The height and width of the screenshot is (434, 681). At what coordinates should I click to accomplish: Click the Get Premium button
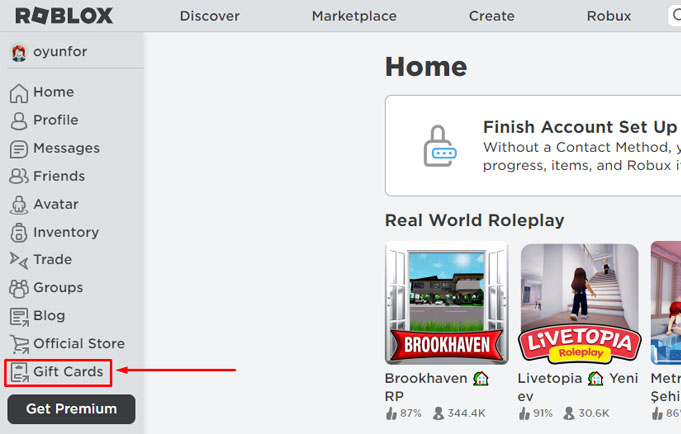(71, 409)
